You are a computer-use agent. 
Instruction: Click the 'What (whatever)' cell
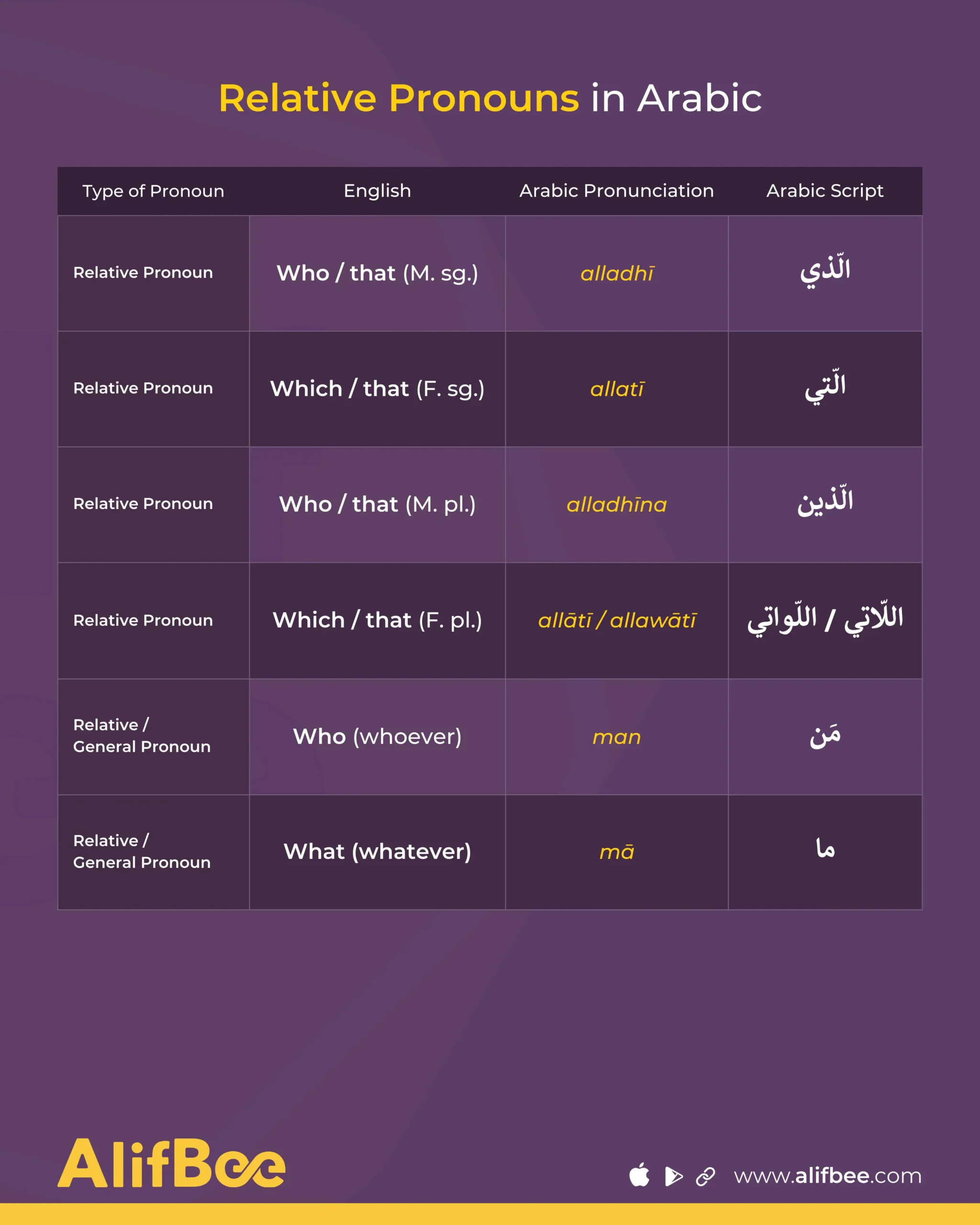pos(377,852)
